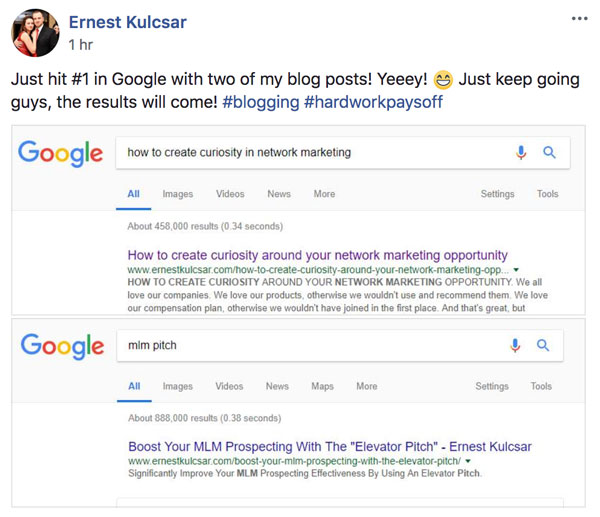Viewport: 600px width, 517px height.
Task: Open the #blogging hashtag link
Action: coord(261,102)
